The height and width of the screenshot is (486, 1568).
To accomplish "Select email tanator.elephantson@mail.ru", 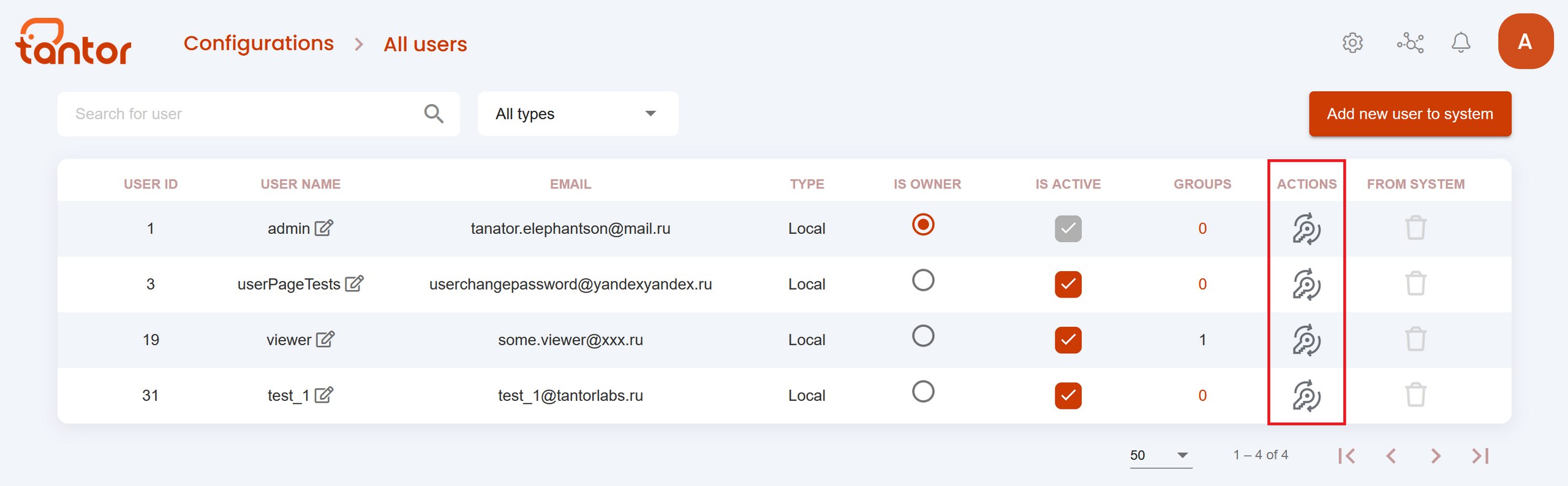I will (570, 228).
